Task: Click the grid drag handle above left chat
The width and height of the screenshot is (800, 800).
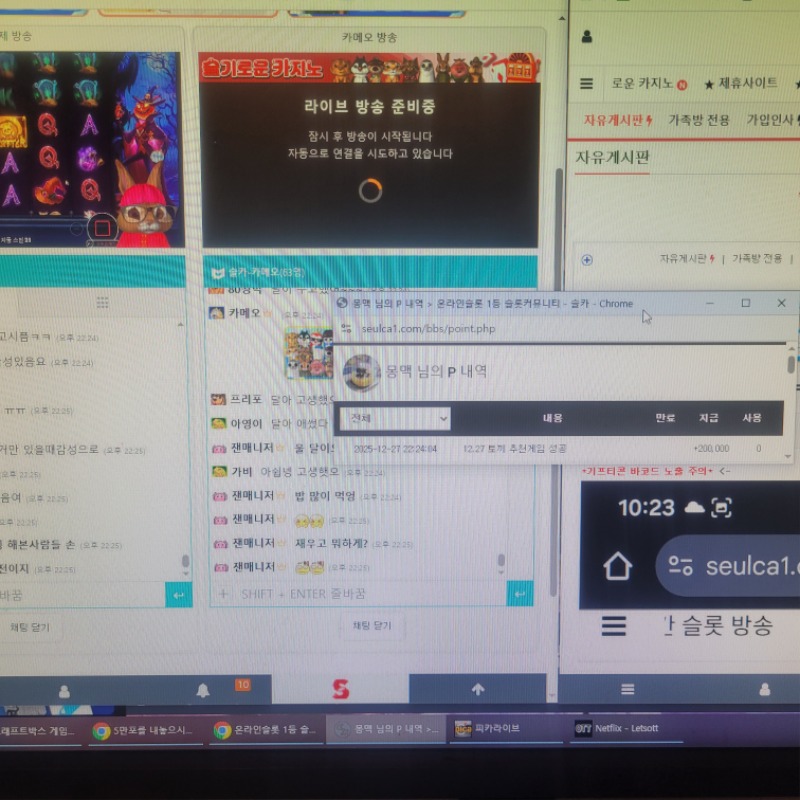Action: click(x=102, y=302)
